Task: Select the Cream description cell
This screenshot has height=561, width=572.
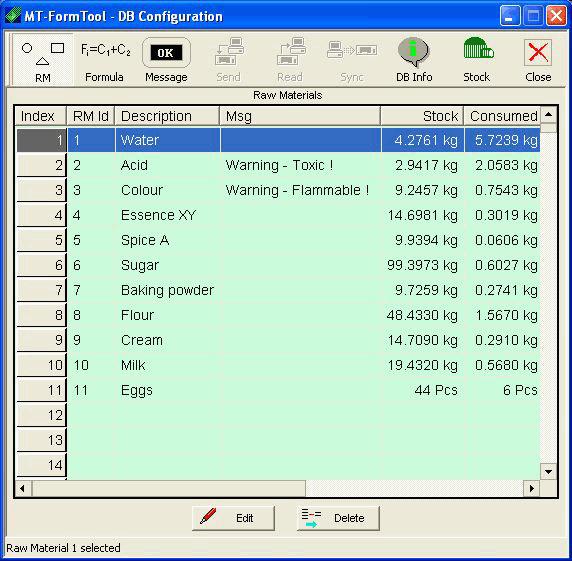Action: [168, 340]
